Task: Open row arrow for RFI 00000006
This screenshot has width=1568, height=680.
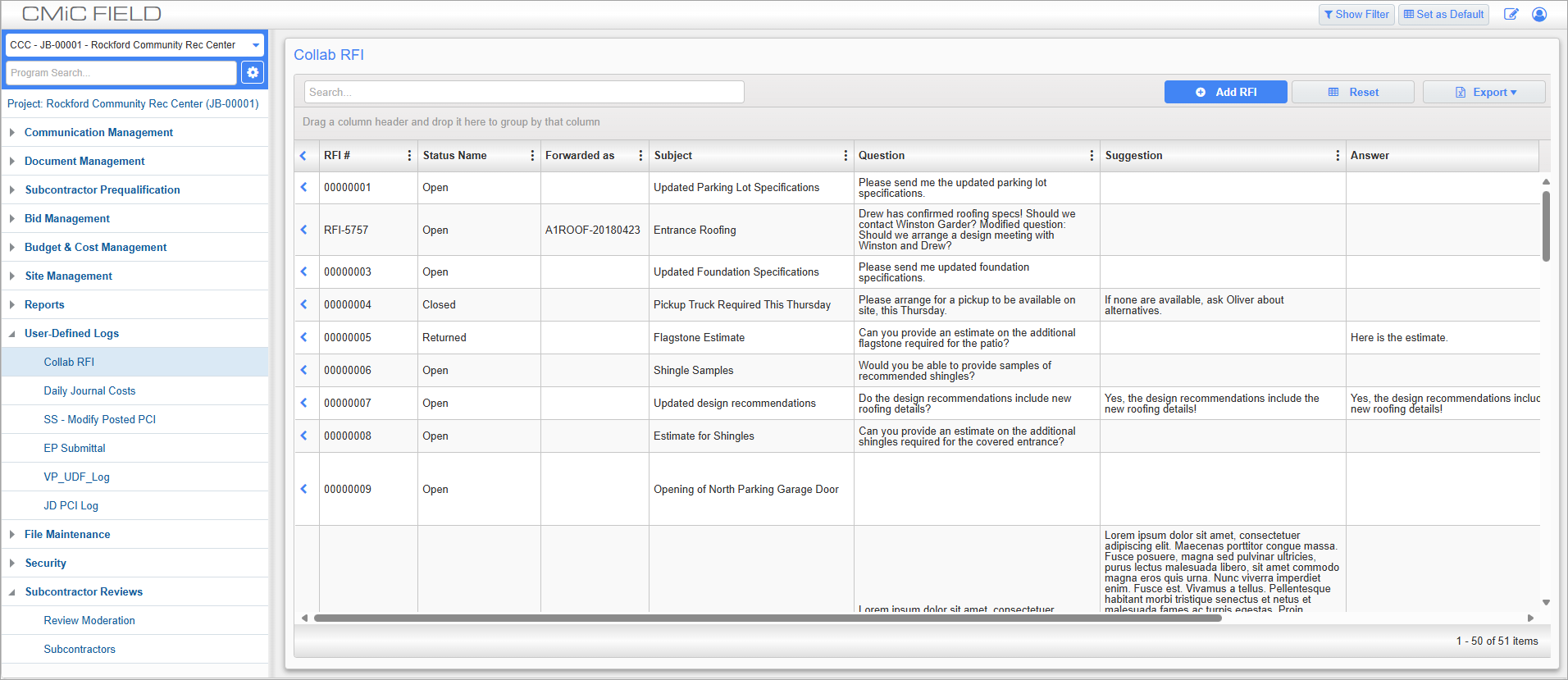Action: 303,370
